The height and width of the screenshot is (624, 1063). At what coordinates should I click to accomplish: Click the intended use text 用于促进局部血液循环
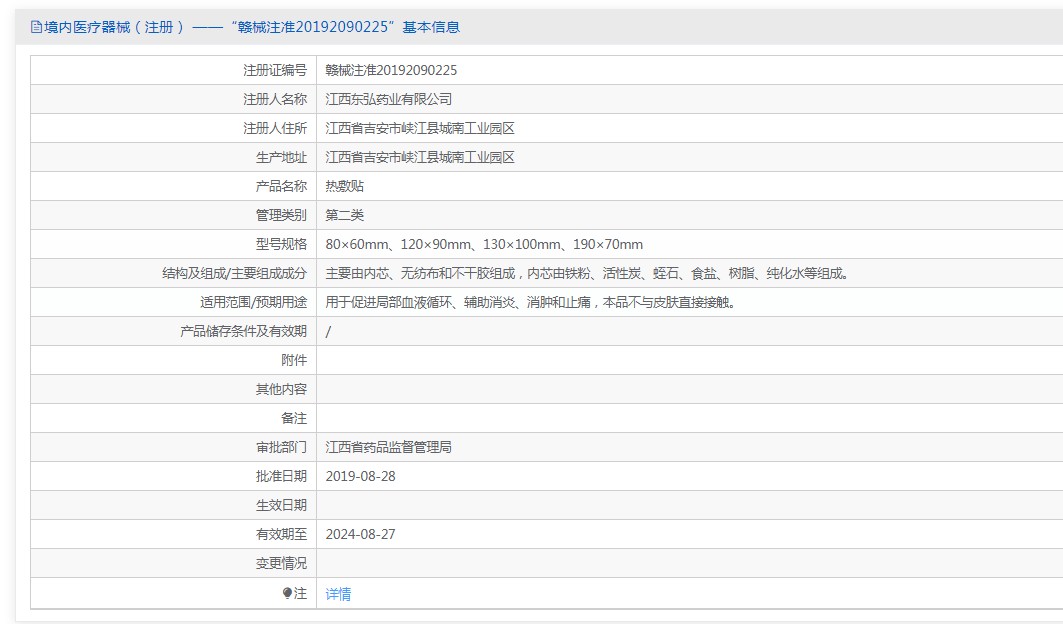(x=531, y=303)
